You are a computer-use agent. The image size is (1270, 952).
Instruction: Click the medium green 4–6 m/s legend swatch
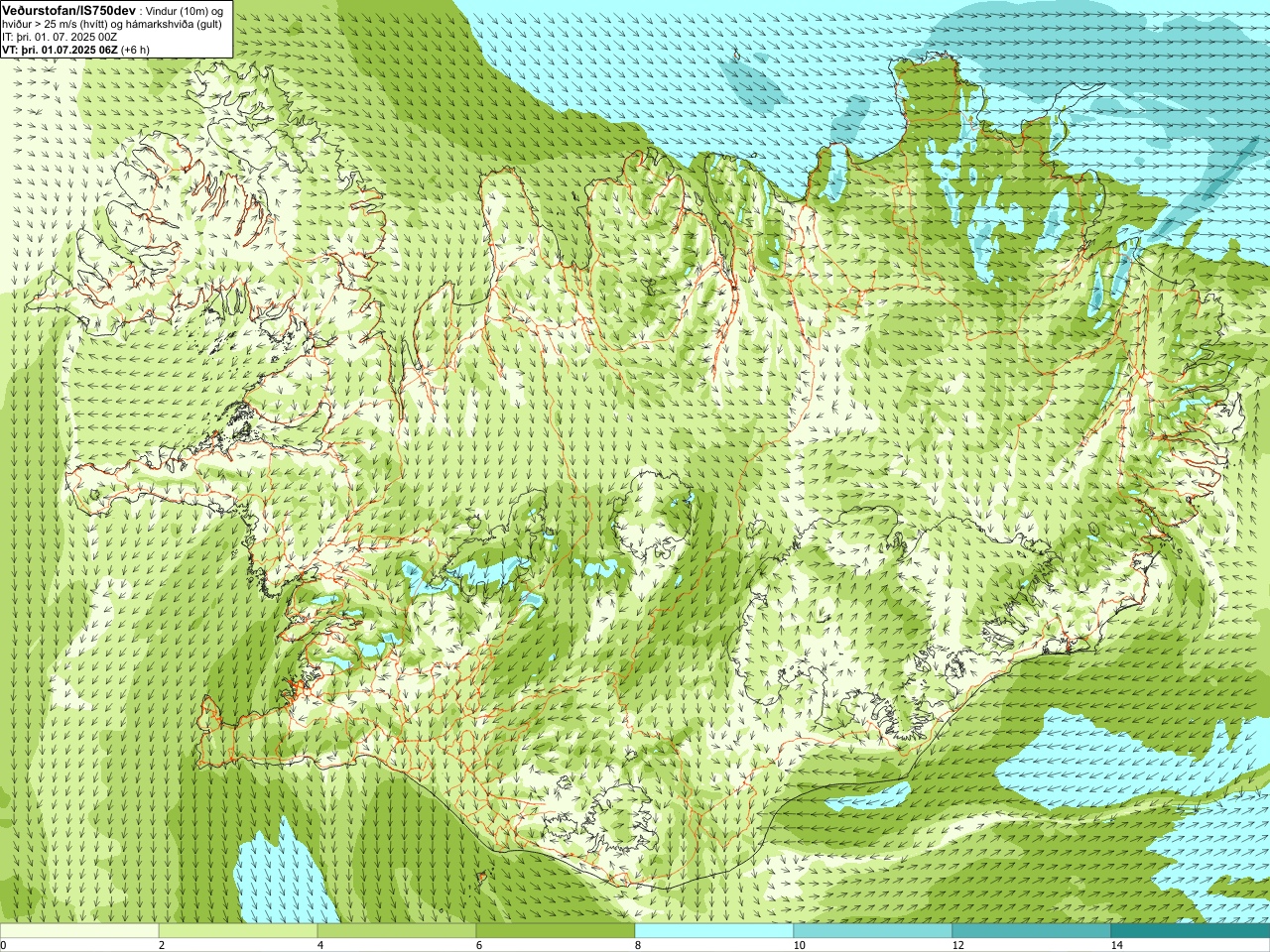click(397, 932)
